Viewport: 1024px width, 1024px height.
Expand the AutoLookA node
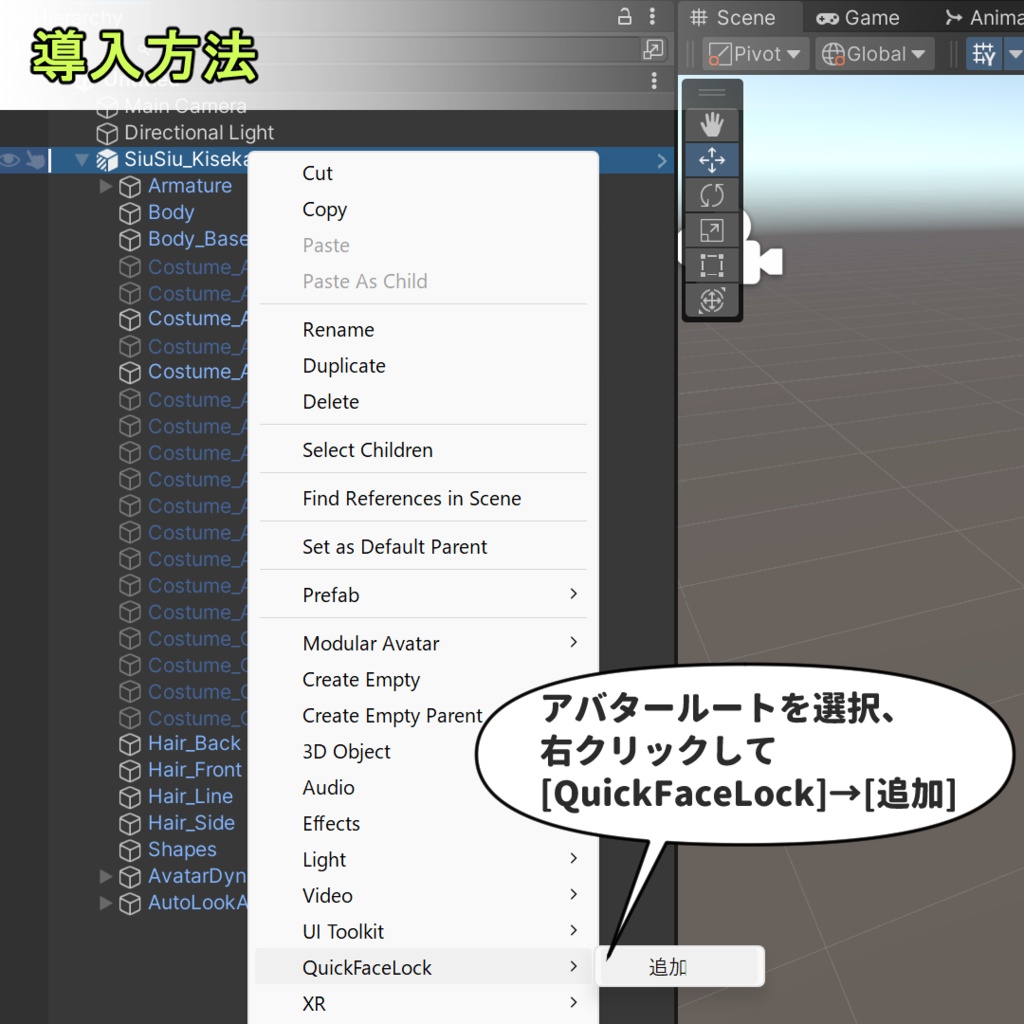pyautogui.click(x=105, y=903)
